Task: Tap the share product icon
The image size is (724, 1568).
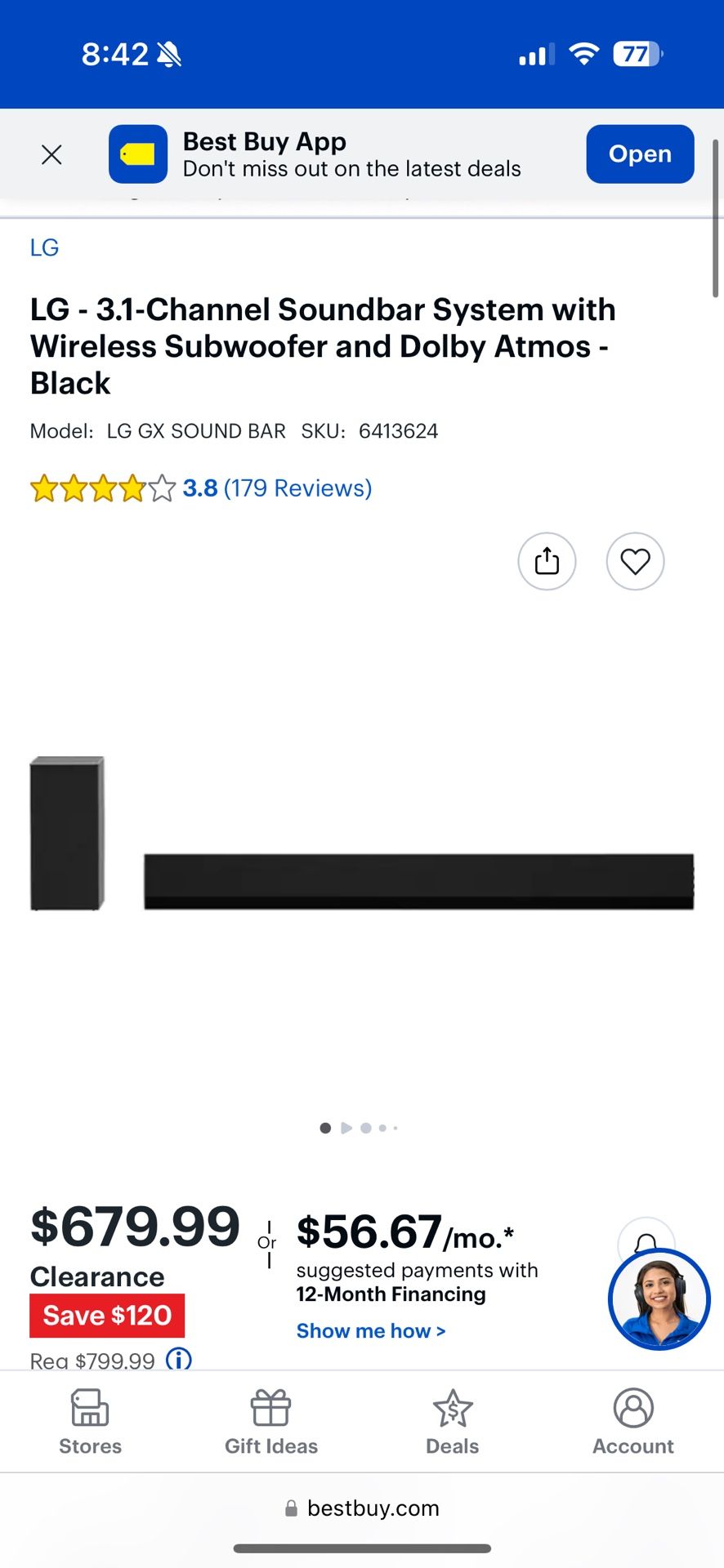Action: [547, 561]
